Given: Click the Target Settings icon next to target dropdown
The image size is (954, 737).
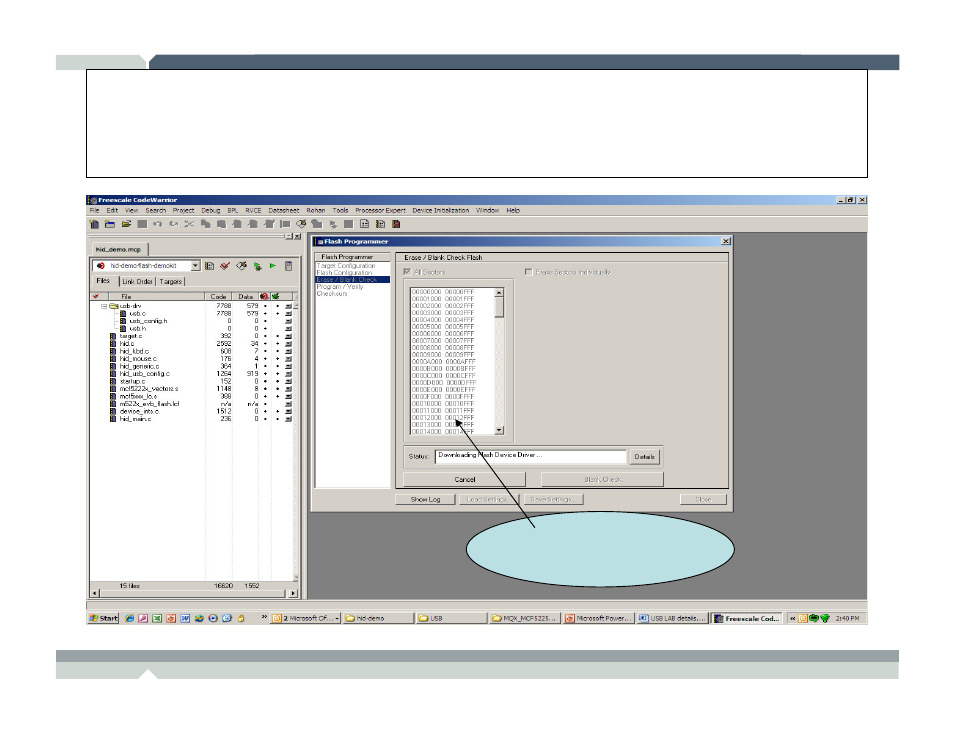Looking at the screenshot, I should click(209, 266).
